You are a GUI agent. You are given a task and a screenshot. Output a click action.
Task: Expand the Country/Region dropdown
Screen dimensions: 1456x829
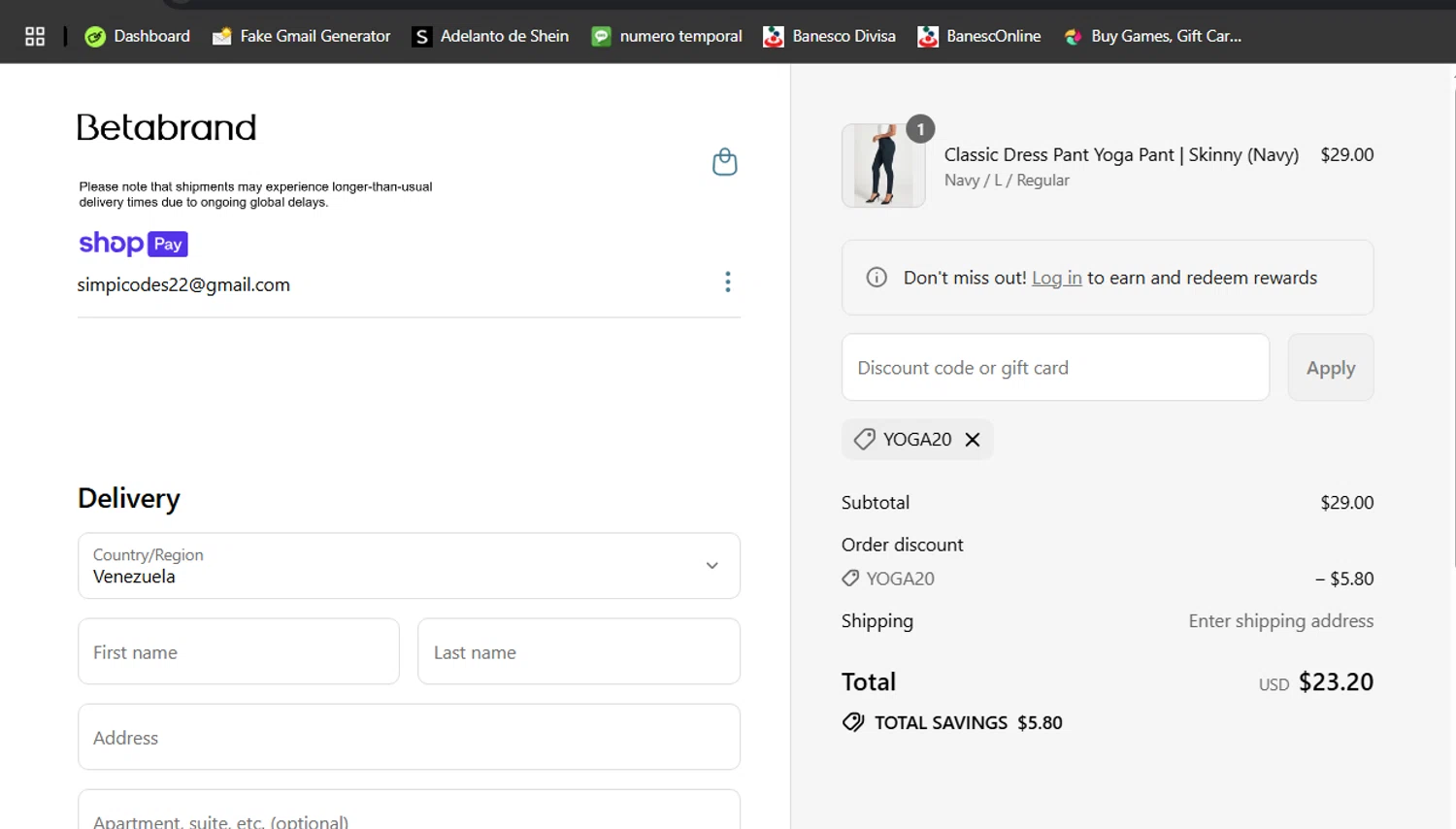(409, 566)
